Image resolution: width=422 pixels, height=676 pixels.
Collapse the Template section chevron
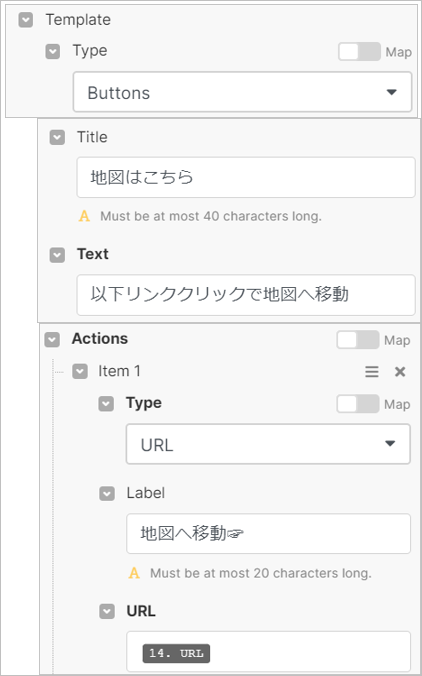pos(26,20)
